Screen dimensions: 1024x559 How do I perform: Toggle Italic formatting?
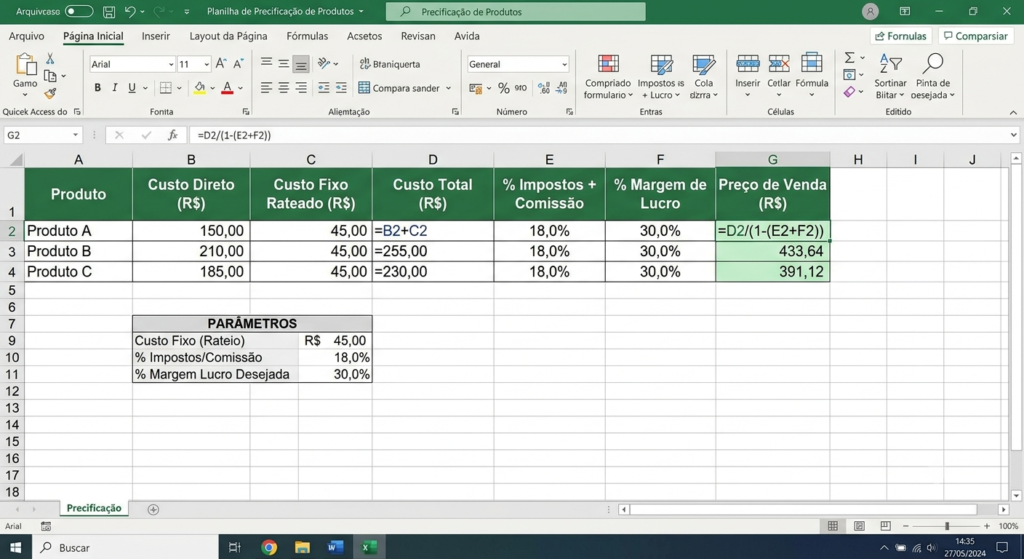pos(114,88)
